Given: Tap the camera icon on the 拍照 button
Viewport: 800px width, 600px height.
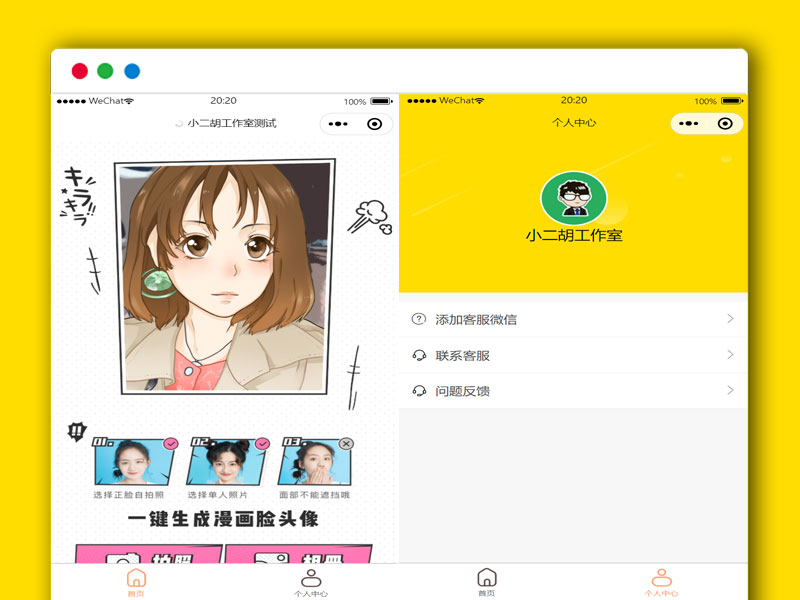Looking at the screenshot, I should tap(124, 557).
